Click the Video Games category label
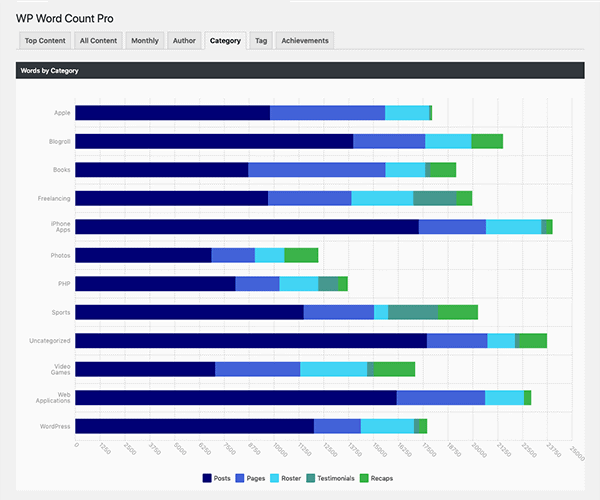This screenshot has width=600, height=500. 60,369
